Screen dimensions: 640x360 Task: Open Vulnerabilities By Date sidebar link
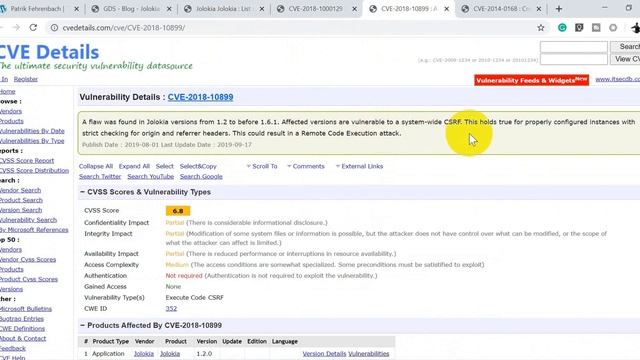[32, 131]
